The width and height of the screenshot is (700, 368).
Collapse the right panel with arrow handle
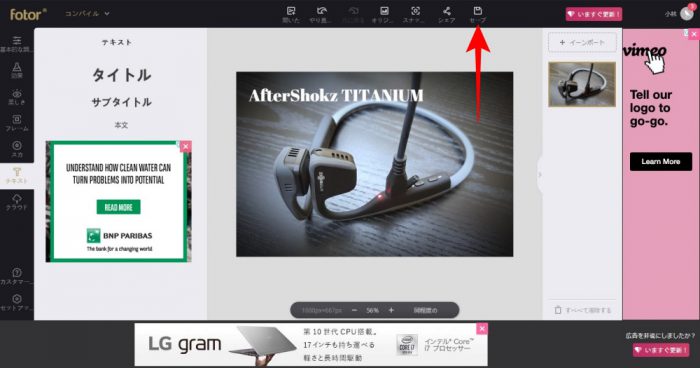pos(540,175)
